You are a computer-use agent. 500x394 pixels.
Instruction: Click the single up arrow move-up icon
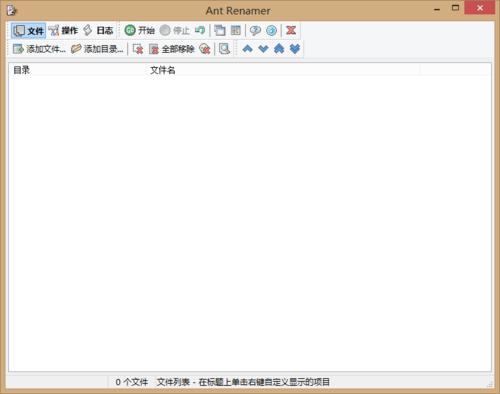click(x=247, y=49)
